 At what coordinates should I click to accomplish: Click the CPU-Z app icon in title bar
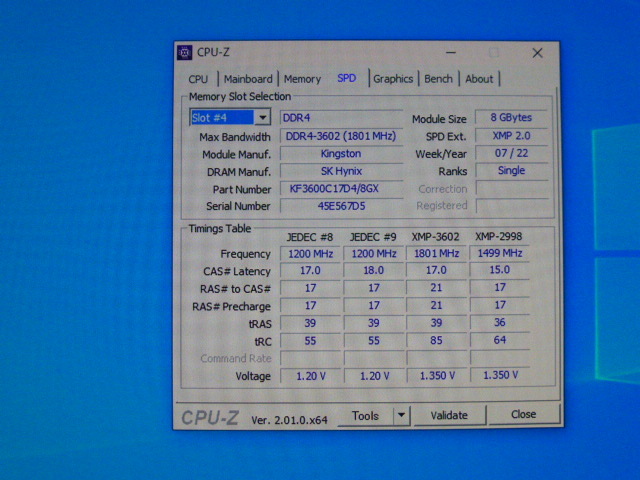click(184, 52)
